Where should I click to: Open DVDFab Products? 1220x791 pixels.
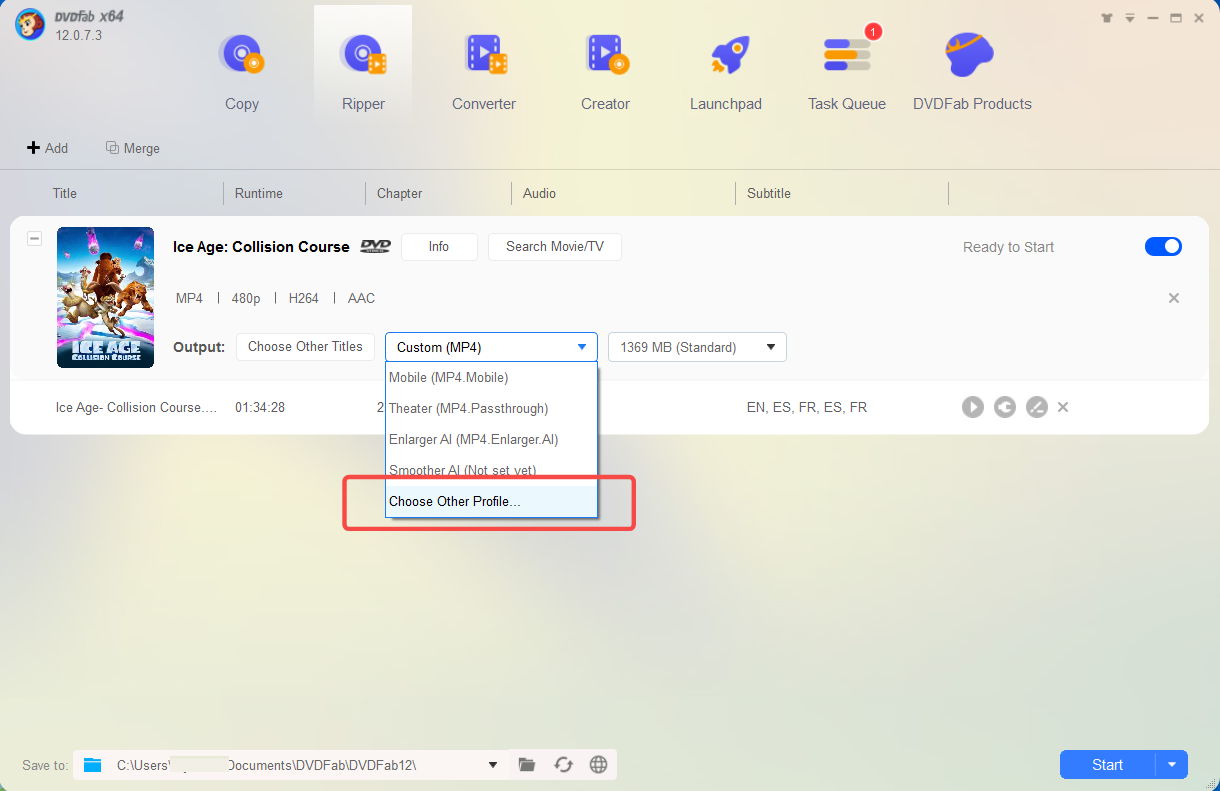click(971, 71)
